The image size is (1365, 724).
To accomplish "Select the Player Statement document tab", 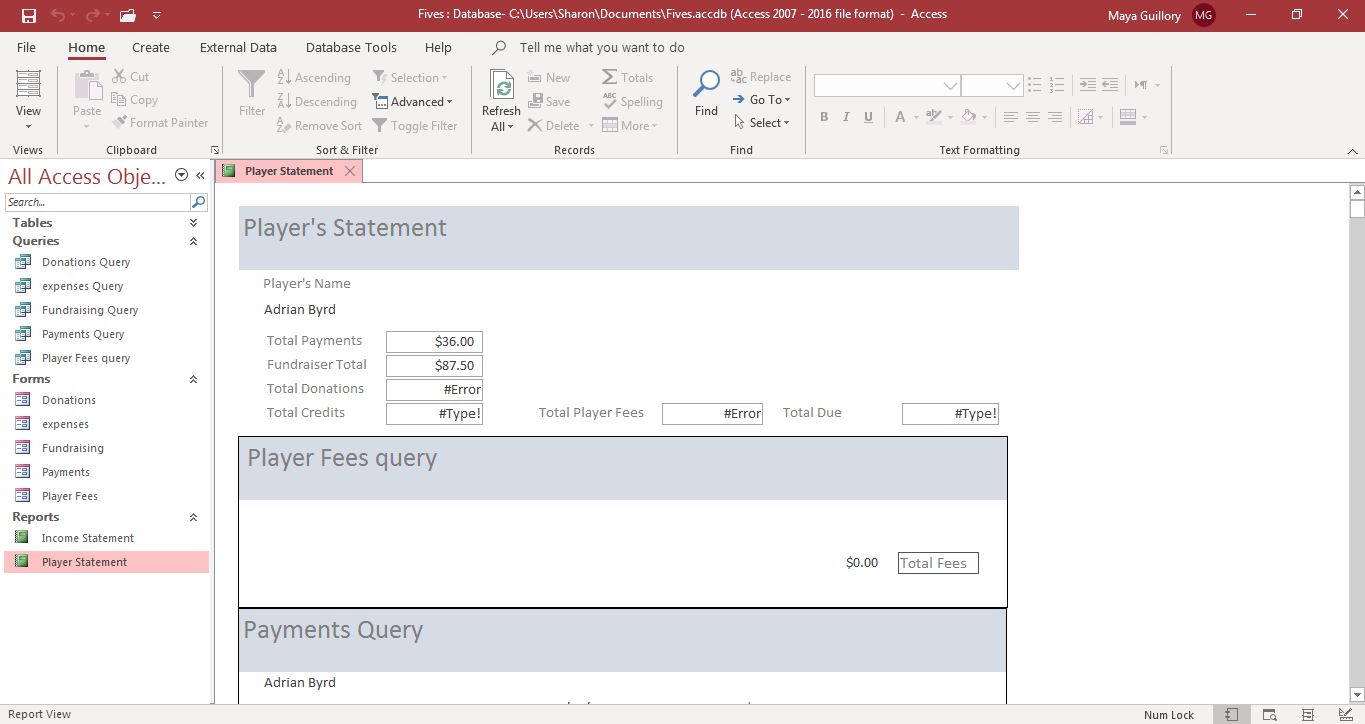I will [x=289, y=171].
